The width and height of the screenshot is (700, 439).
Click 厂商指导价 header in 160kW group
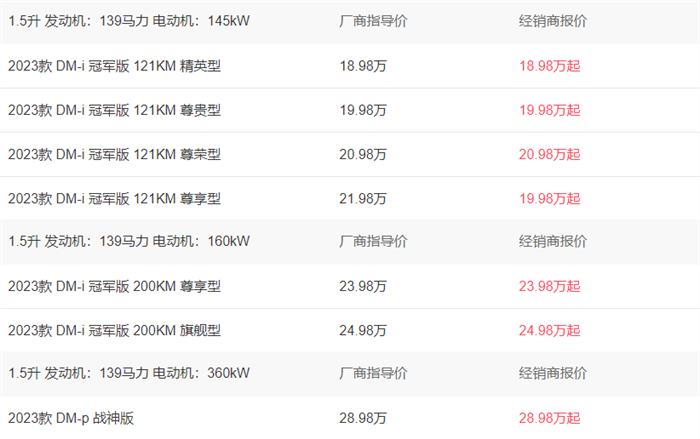point(373,242)
